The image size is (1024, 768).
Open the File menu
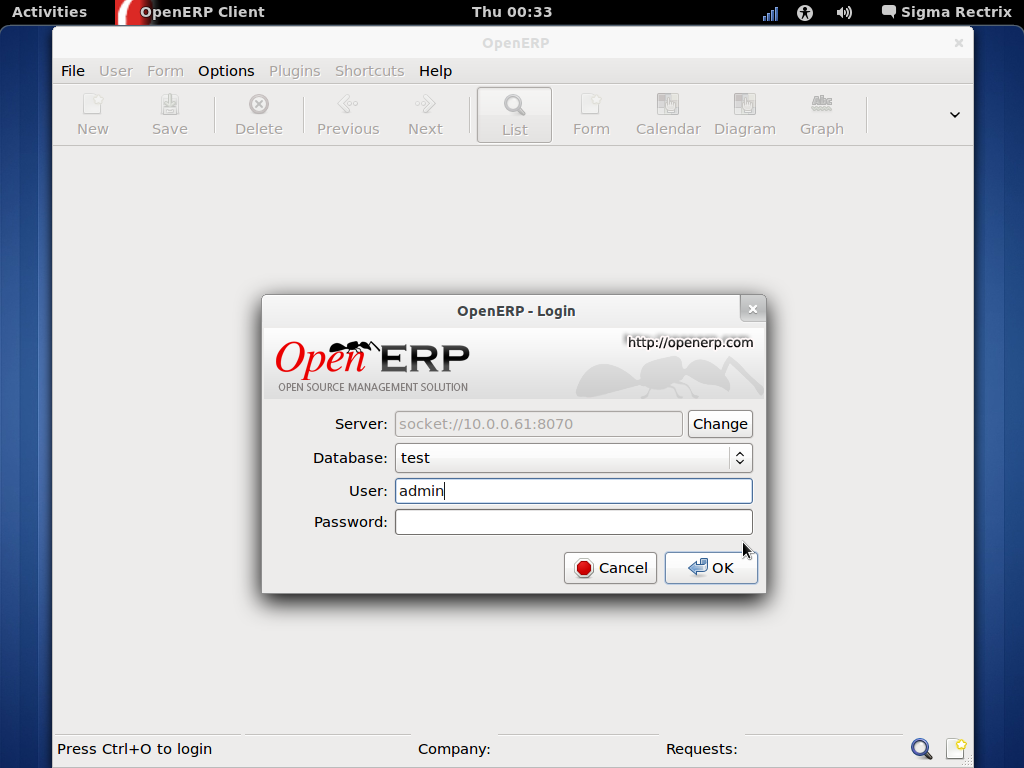[73, 71]
